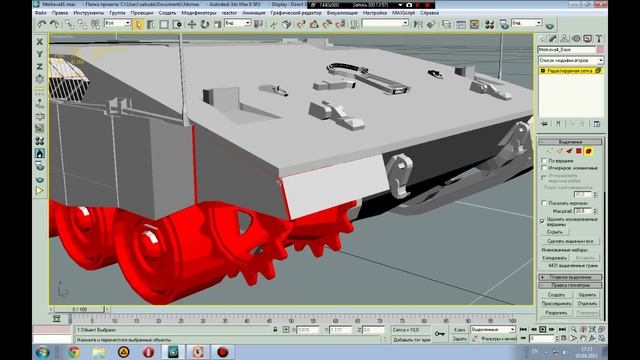Screen dimensions: 640x360
Task: Click the pink object color swatch
Action: [x=600, y=49]
